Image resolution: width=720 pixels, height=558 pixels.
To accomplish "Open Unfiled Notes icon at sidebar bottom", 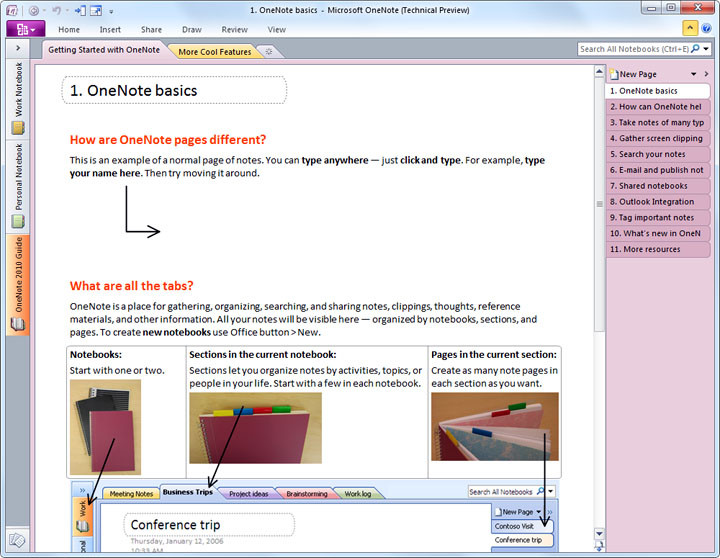I will point(17,540).
